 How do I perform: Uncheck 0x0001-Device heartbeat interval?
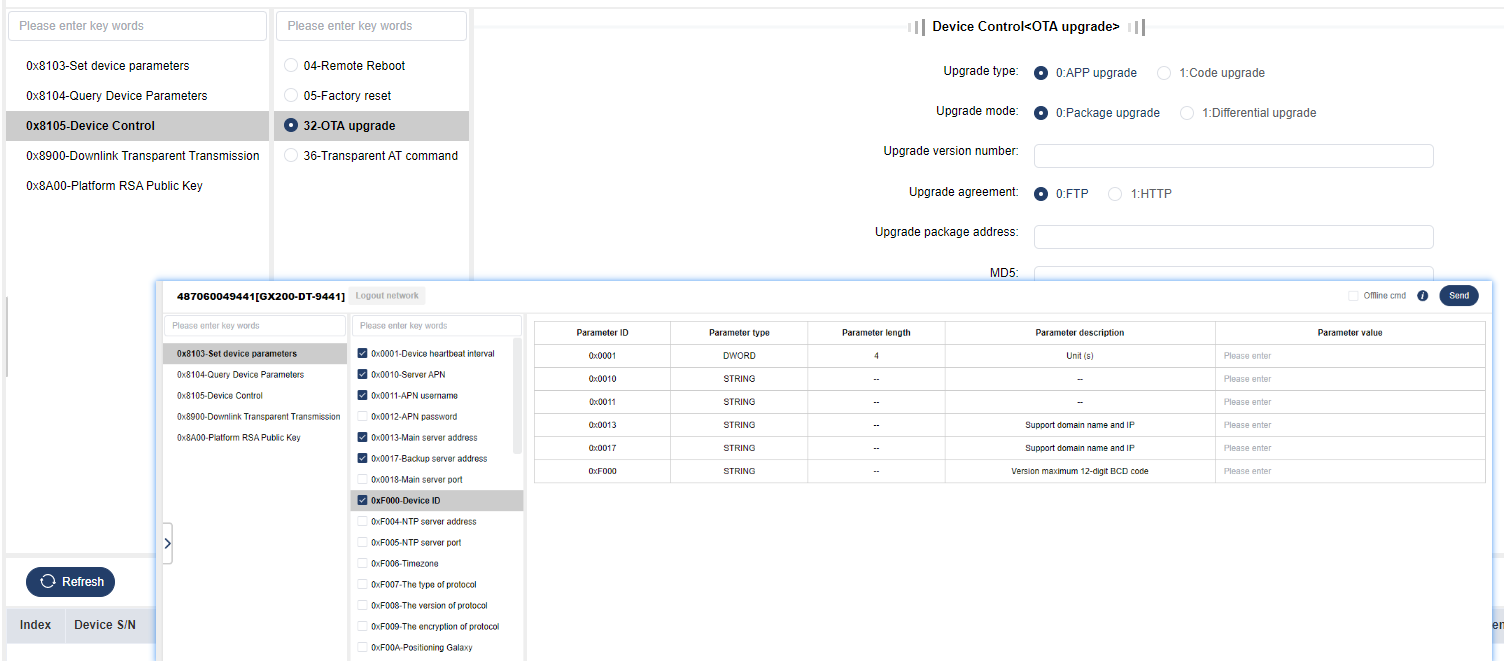363,354
